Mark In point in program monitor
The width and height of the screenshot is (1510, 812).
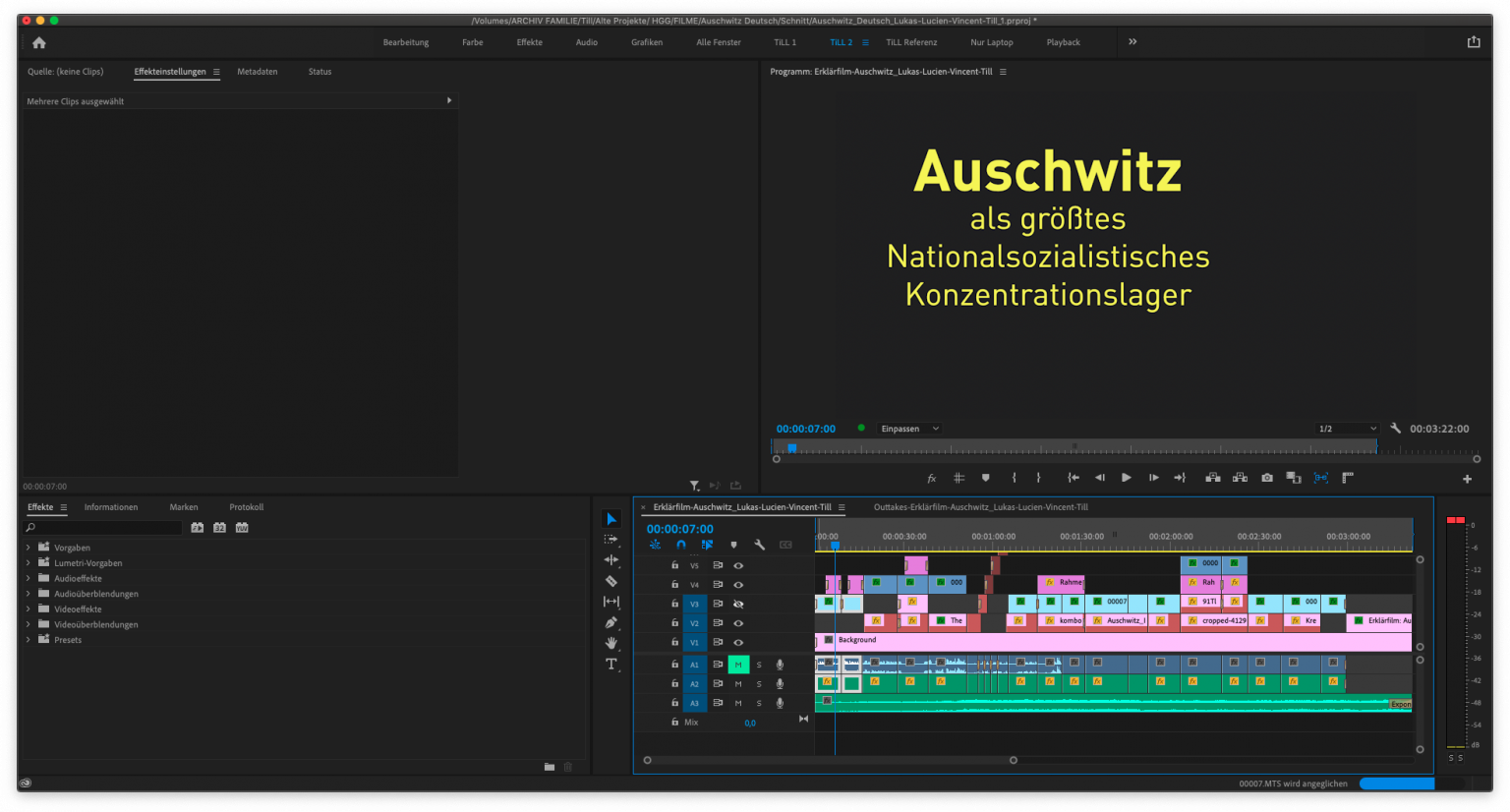1014,478
